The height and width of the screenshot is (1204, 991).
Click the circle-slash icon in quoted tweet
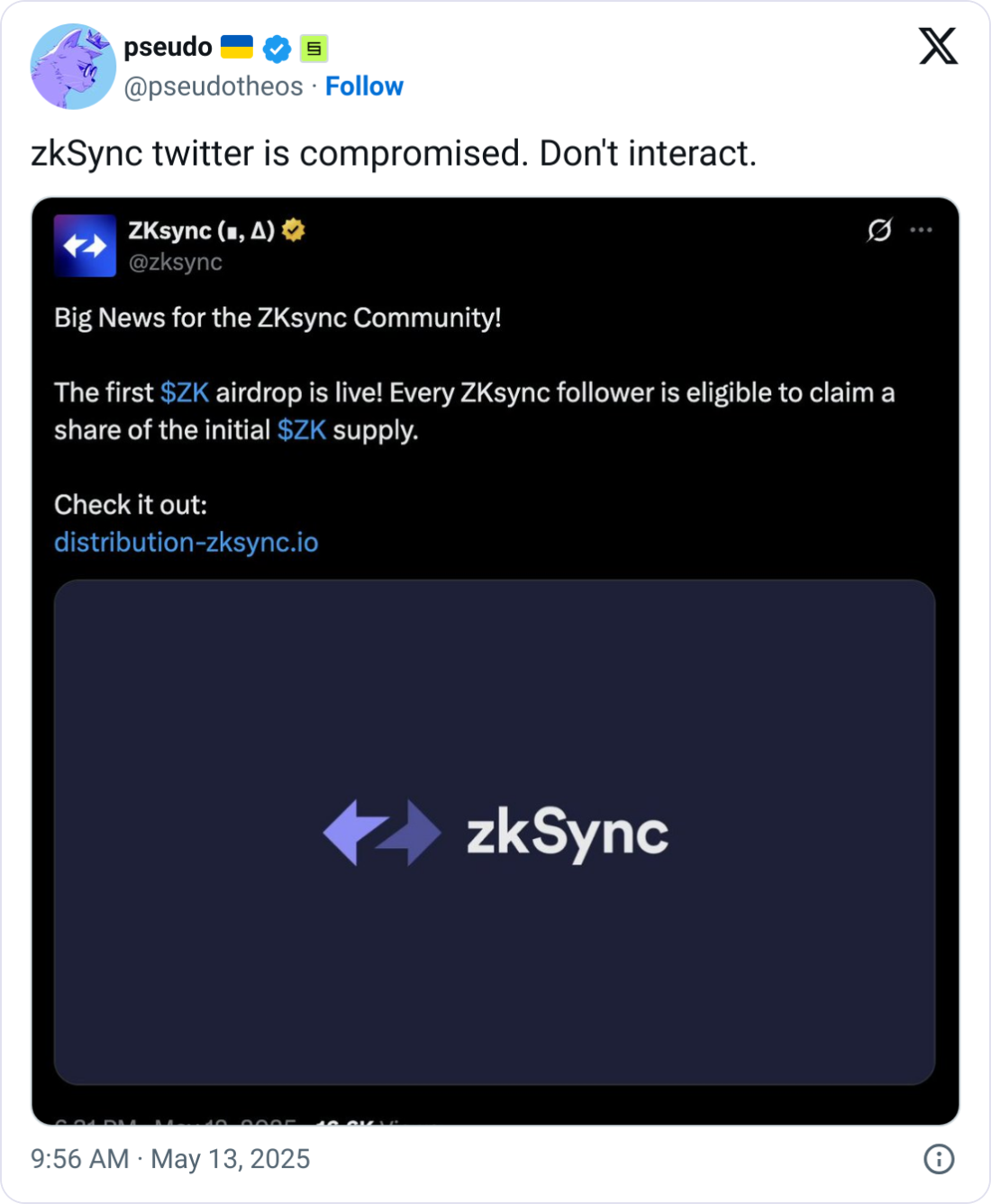pyautogui.click(x=879, y=230)
